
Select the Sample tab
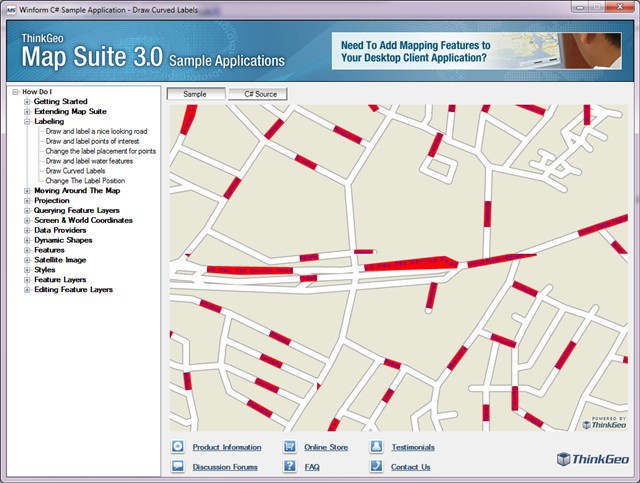click(195, 94)
